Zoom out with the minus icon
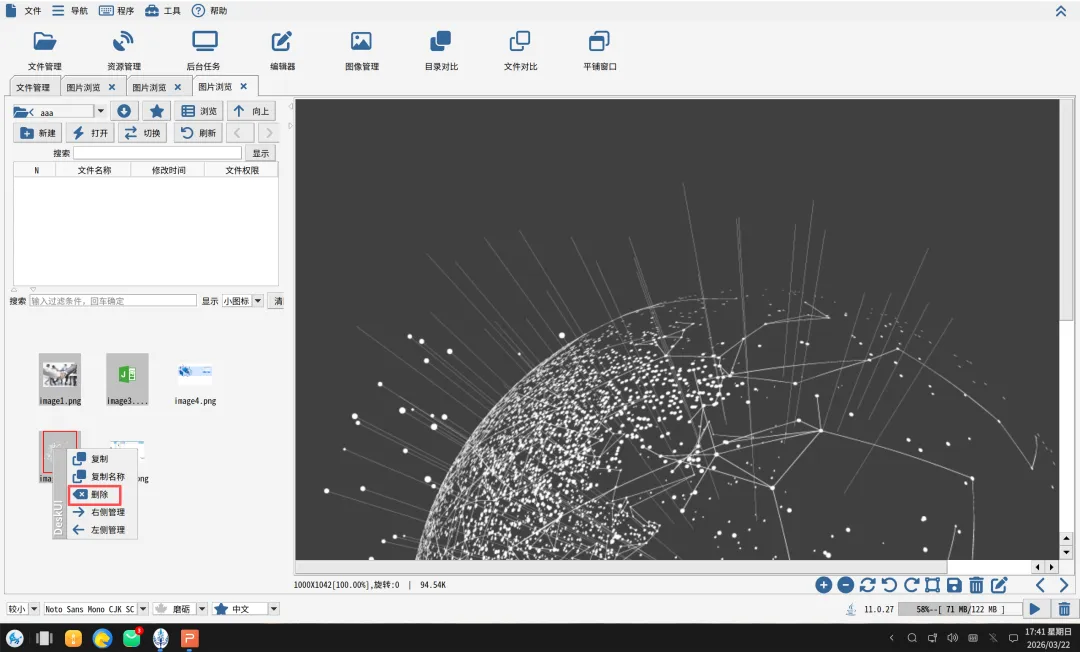This screenshot has width=1080, height=652. (x=846, y=585)
